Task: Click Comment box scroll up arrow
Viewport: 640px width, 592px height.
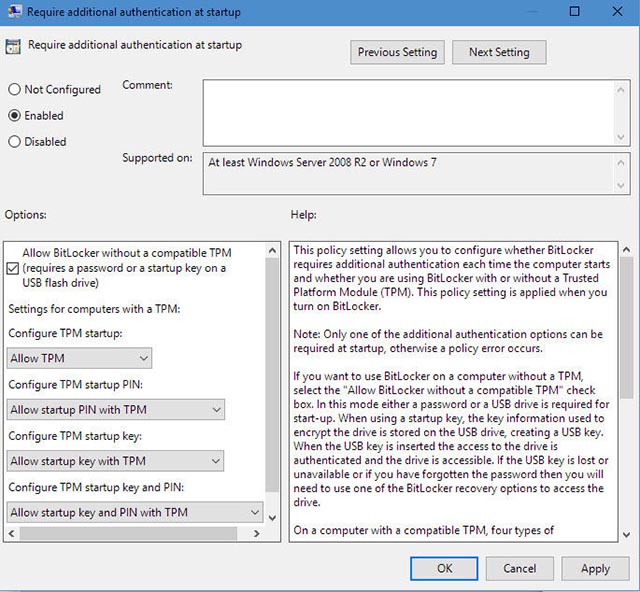Action: [621, 89]
